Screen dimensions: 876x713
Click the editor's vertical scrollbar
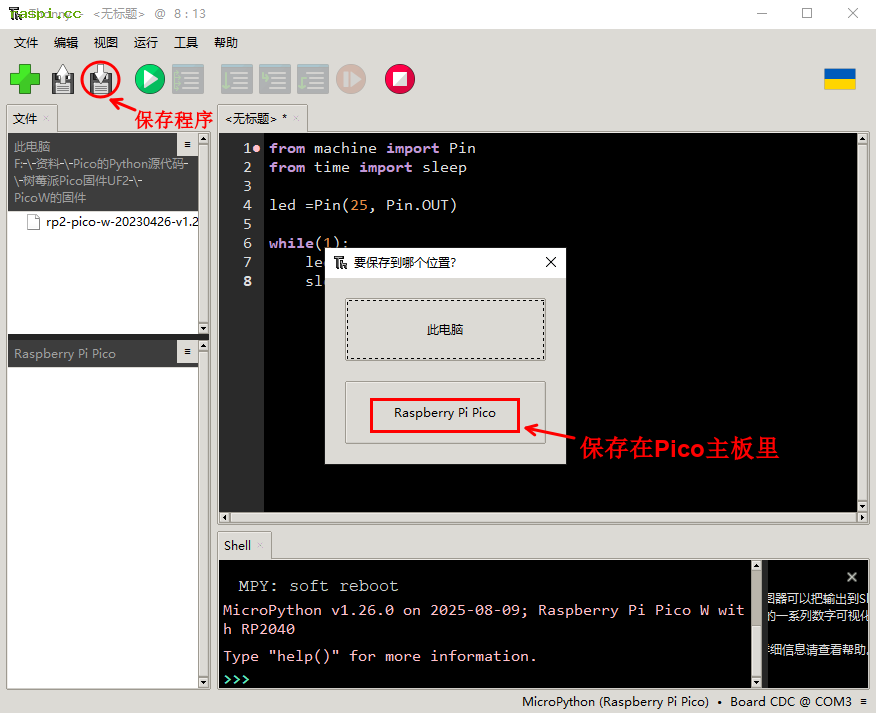tap(863, 300)
